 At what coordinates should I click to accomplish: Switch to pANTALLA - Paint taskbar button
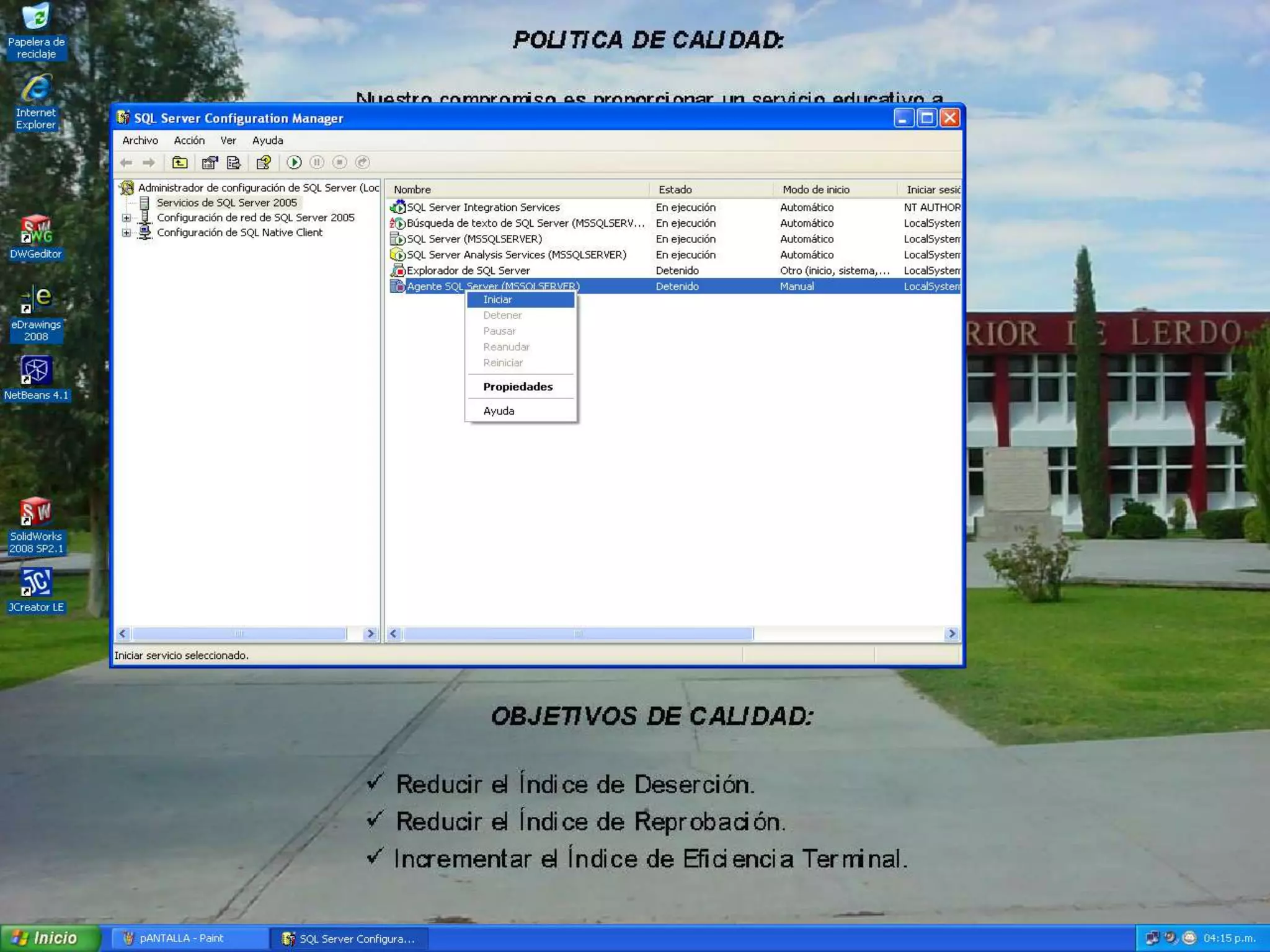181,938
